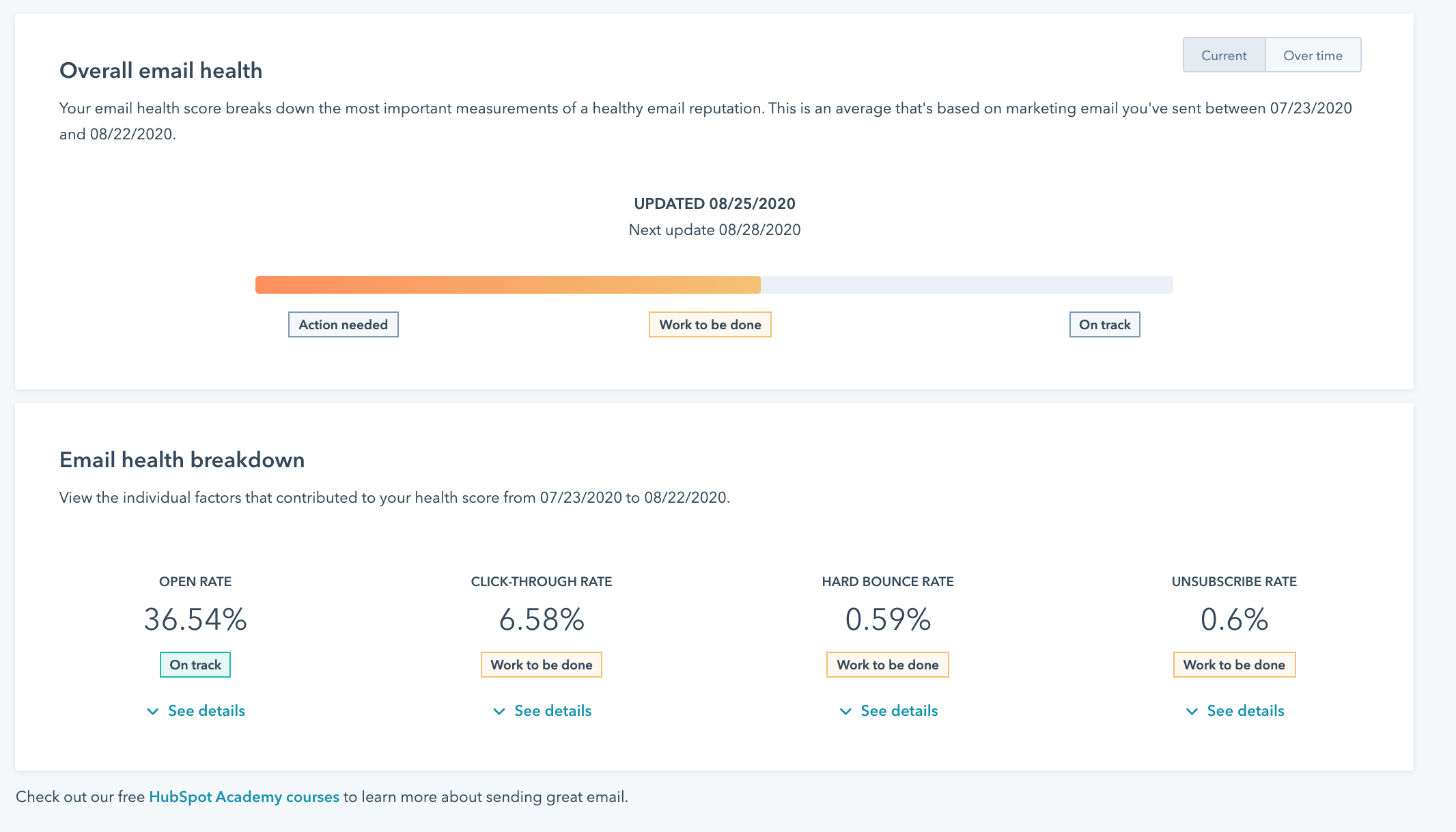
Task: Expand See details under Hard Bounce Rate
Action: click(x=888, y=711)
